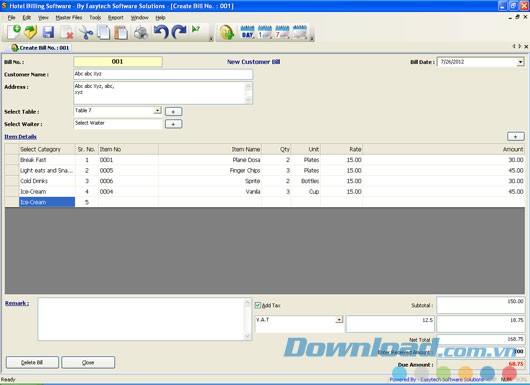Click the Save floppy disk icon
Viewport: 530px width, 385px height.
point(48,32)
